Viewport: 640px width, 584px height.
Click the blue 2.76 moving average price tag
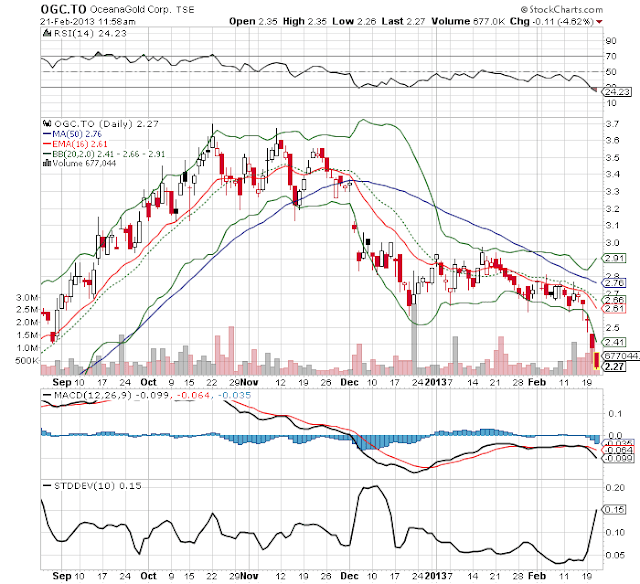(x=614, y=283)
